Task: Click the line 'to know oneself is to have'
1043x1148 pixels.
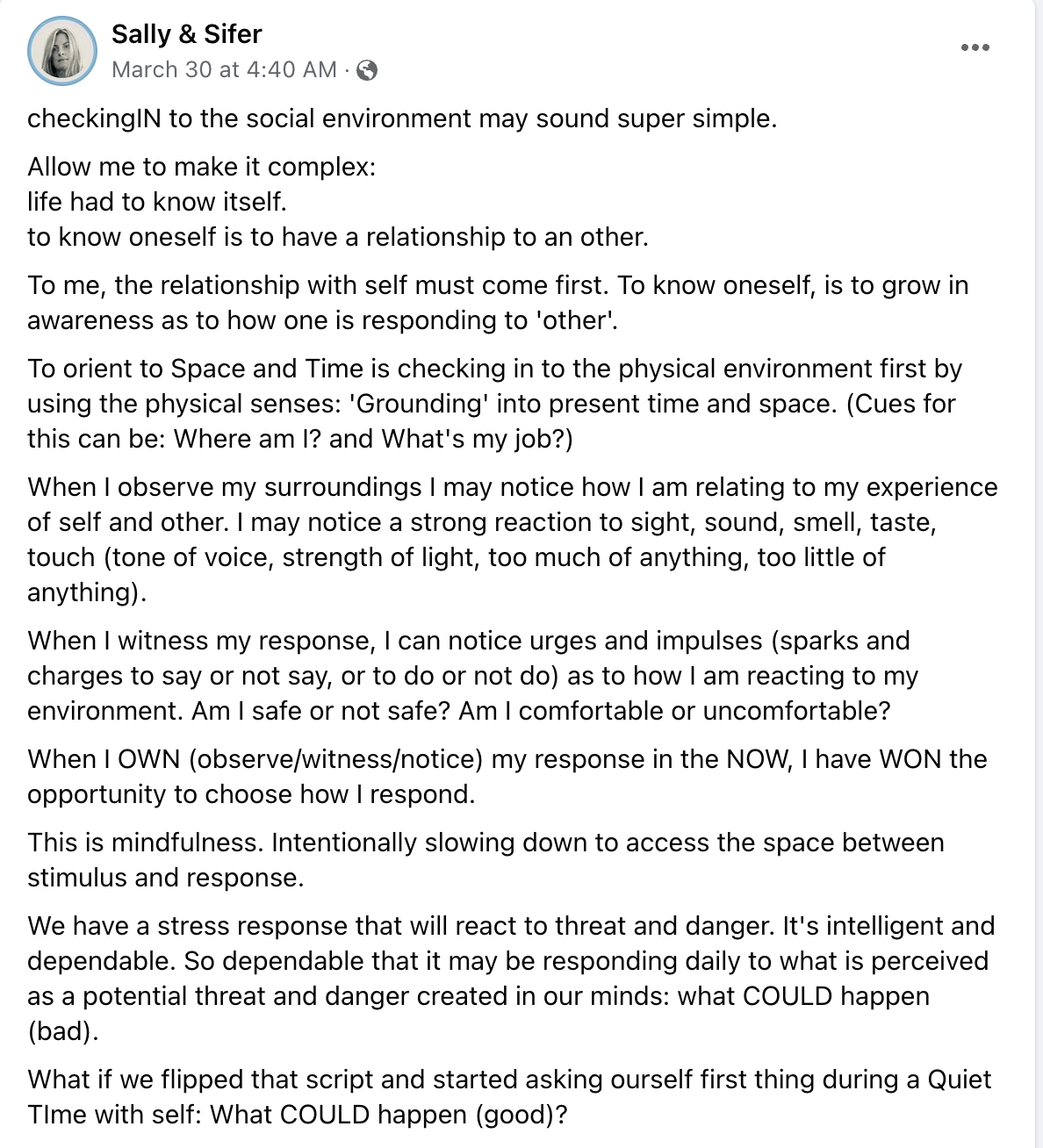Action: 337,237
